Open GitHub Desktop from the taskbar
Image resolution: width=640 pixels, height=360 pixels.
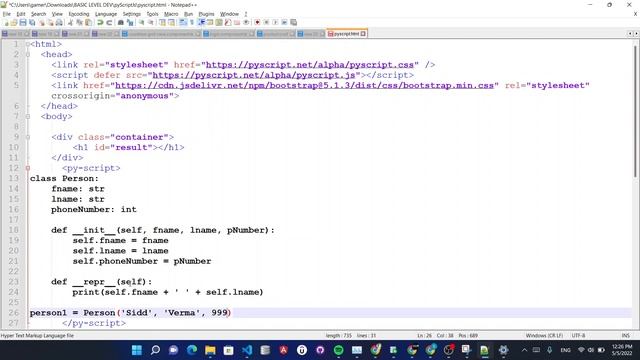coord(320,350)
